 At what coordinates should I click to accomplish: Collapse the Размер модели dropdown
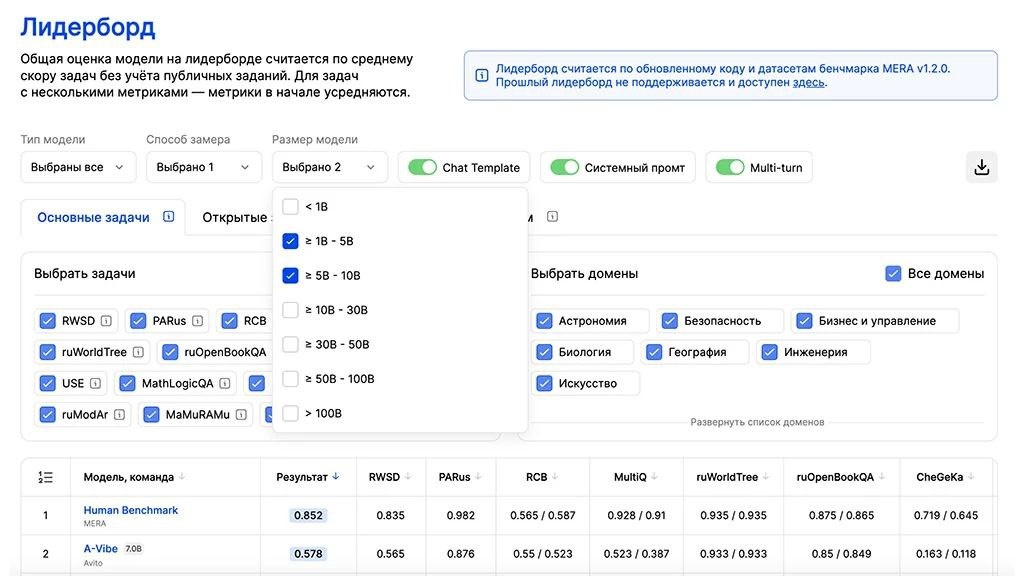click(x=330, y=167)
